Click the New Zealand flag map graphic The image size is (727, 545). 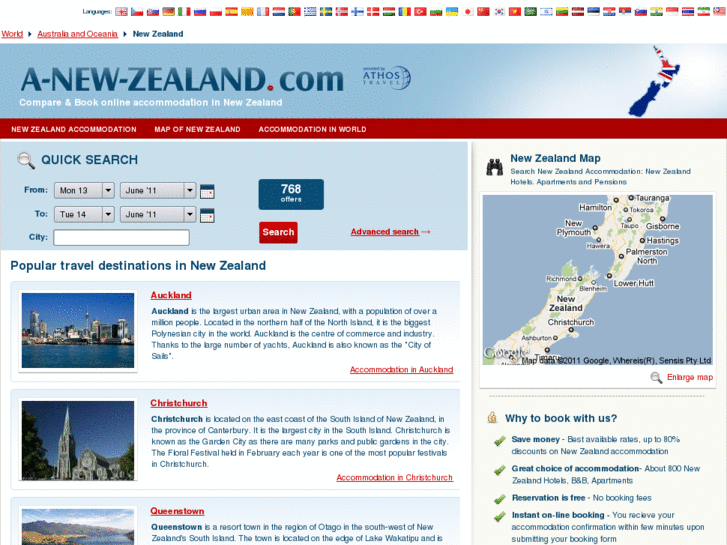tap(654, 81)
